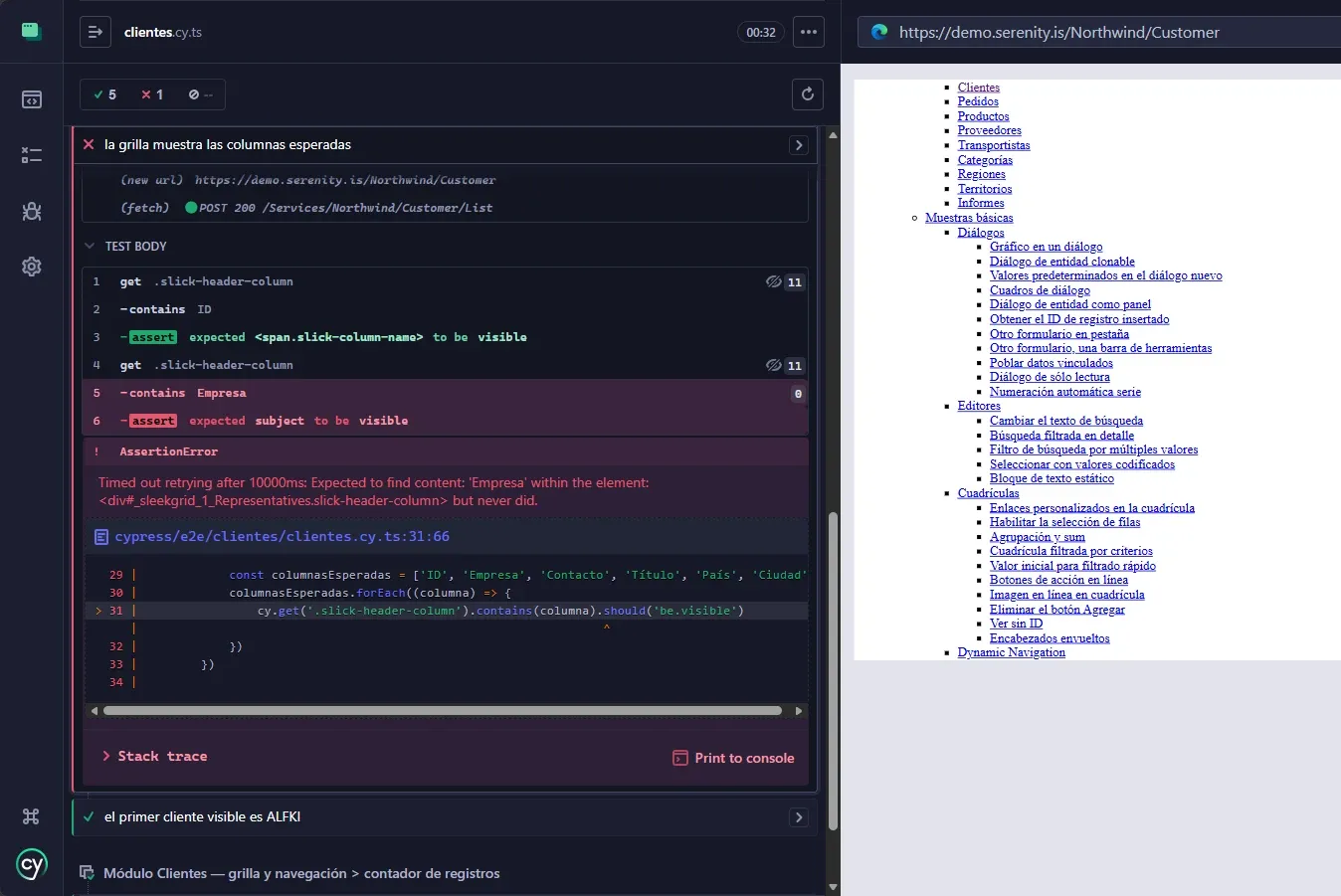Open the Pedidos link in preview
Image resolution: width=1341 pixels, height=896 pixels.
978,101
